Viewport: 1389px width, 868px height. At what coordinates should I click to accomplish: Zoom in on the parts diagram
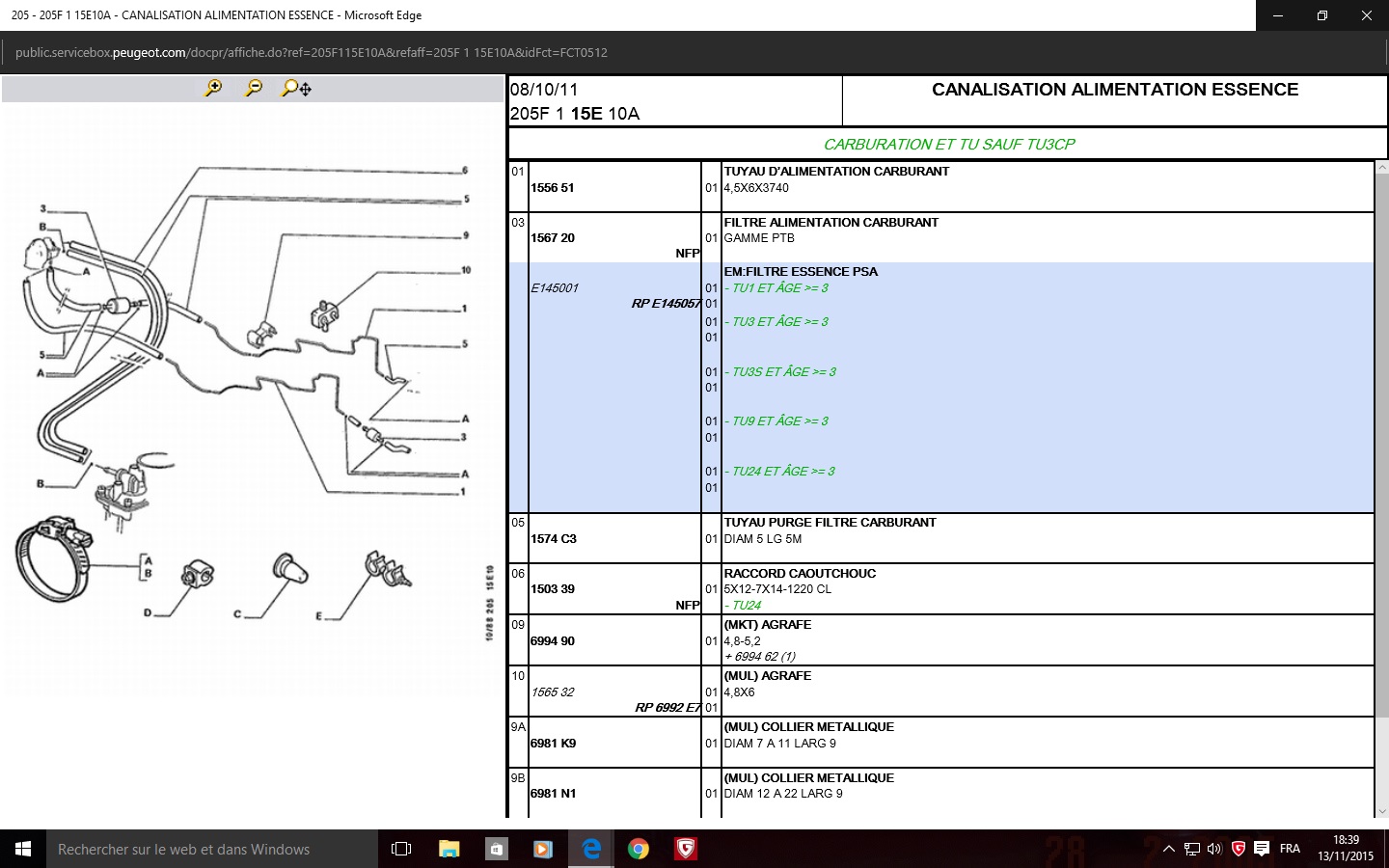click(x=214, y=88)
